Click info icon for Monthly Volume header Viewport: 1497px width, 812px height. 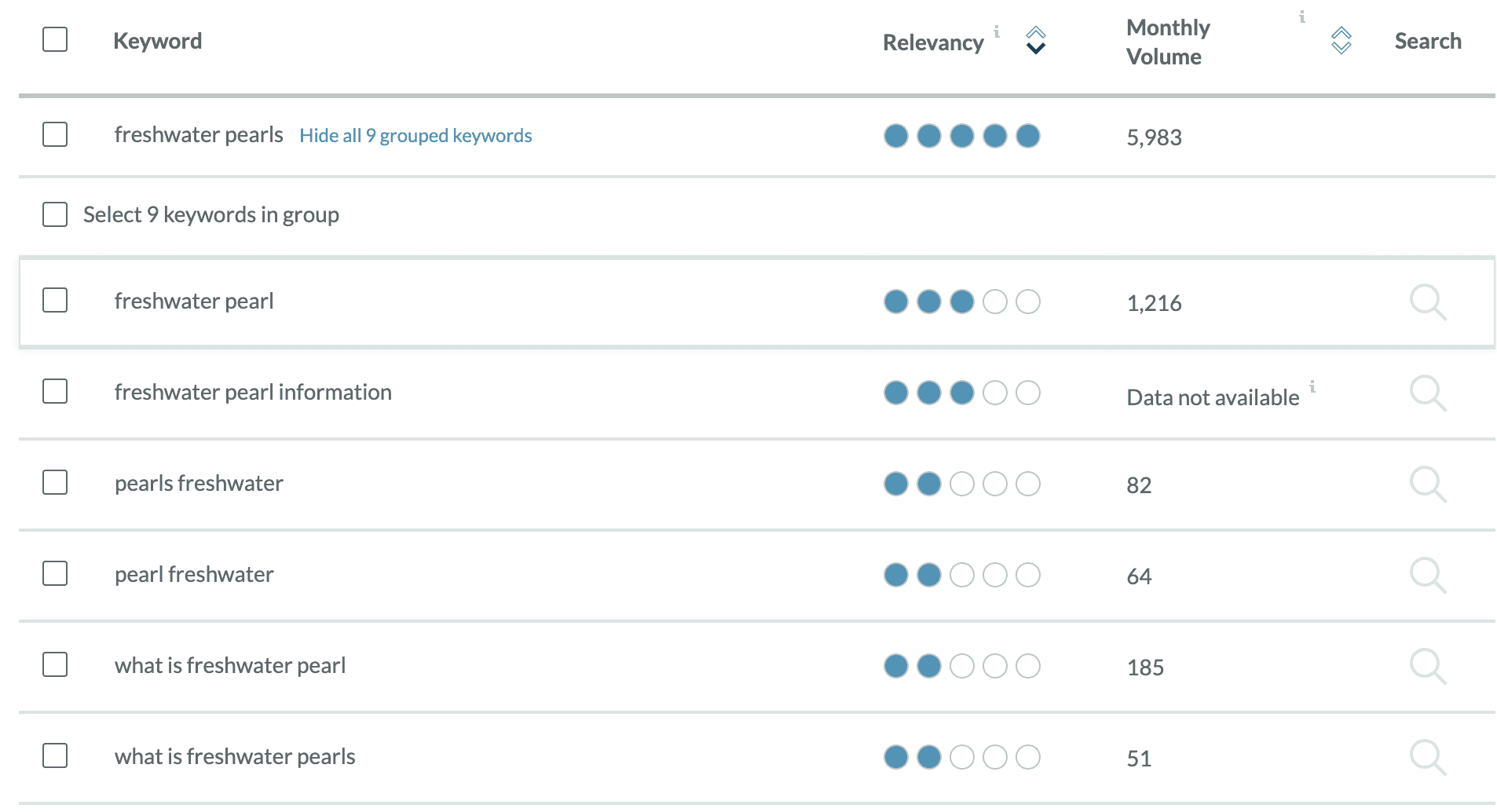click(x=1302, y=16)
